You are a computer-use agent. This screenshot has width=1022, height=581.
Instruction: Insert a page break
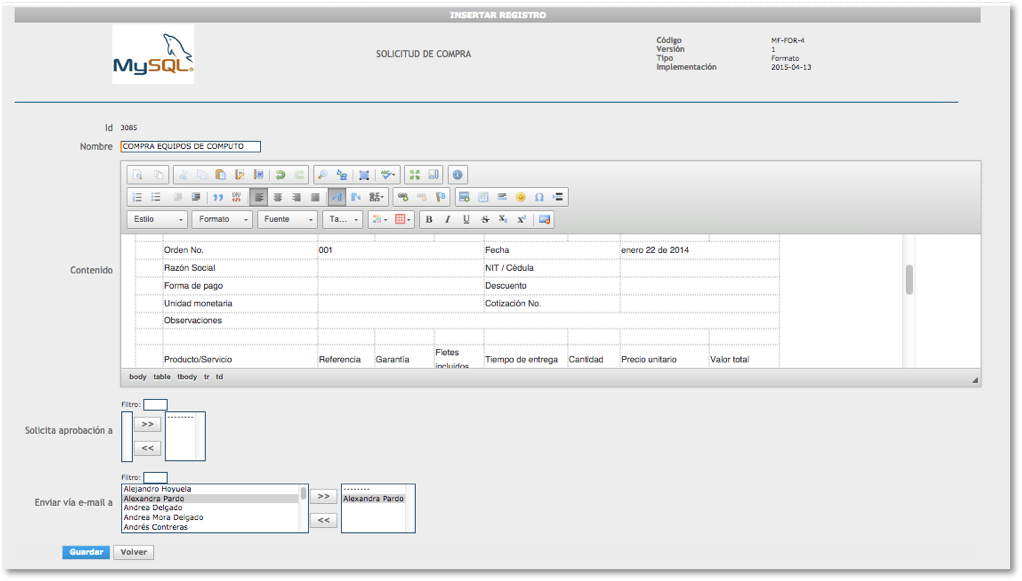click(x=558, y=197)
